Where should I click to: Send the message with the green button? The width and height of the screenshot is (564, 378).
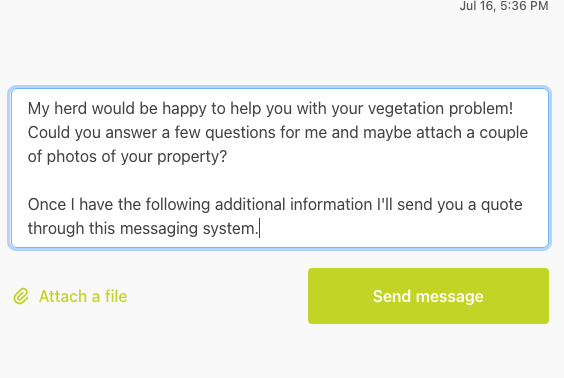pos(428,296)
